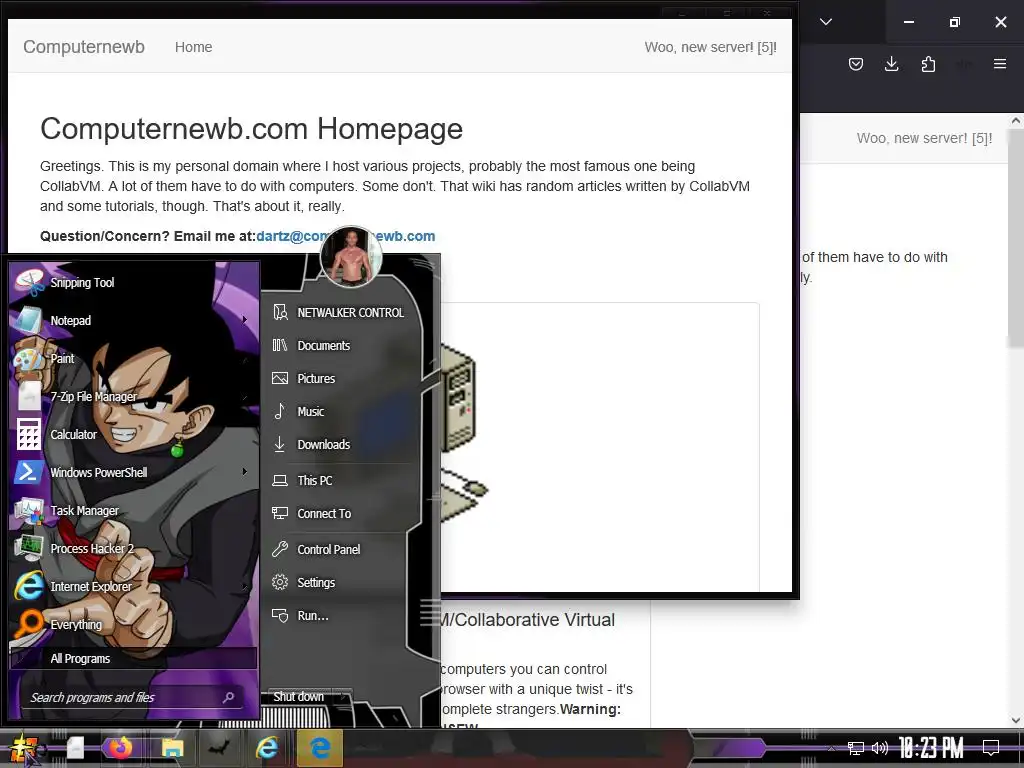Expand Windows PowerShell submenu arrow

tap(244, 472)
